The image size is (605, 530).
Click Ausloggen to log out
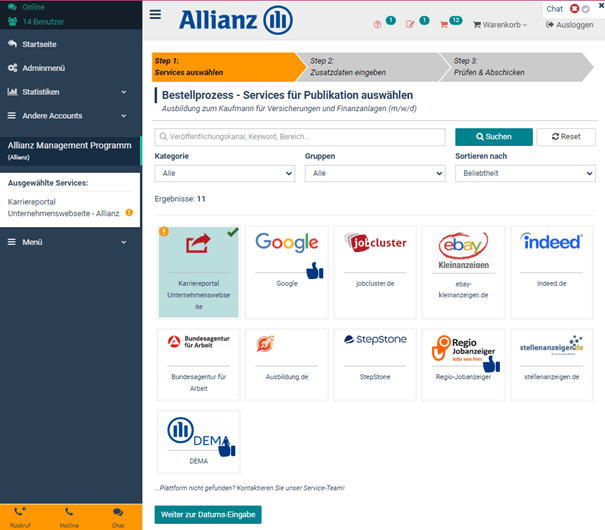(570, 25)
